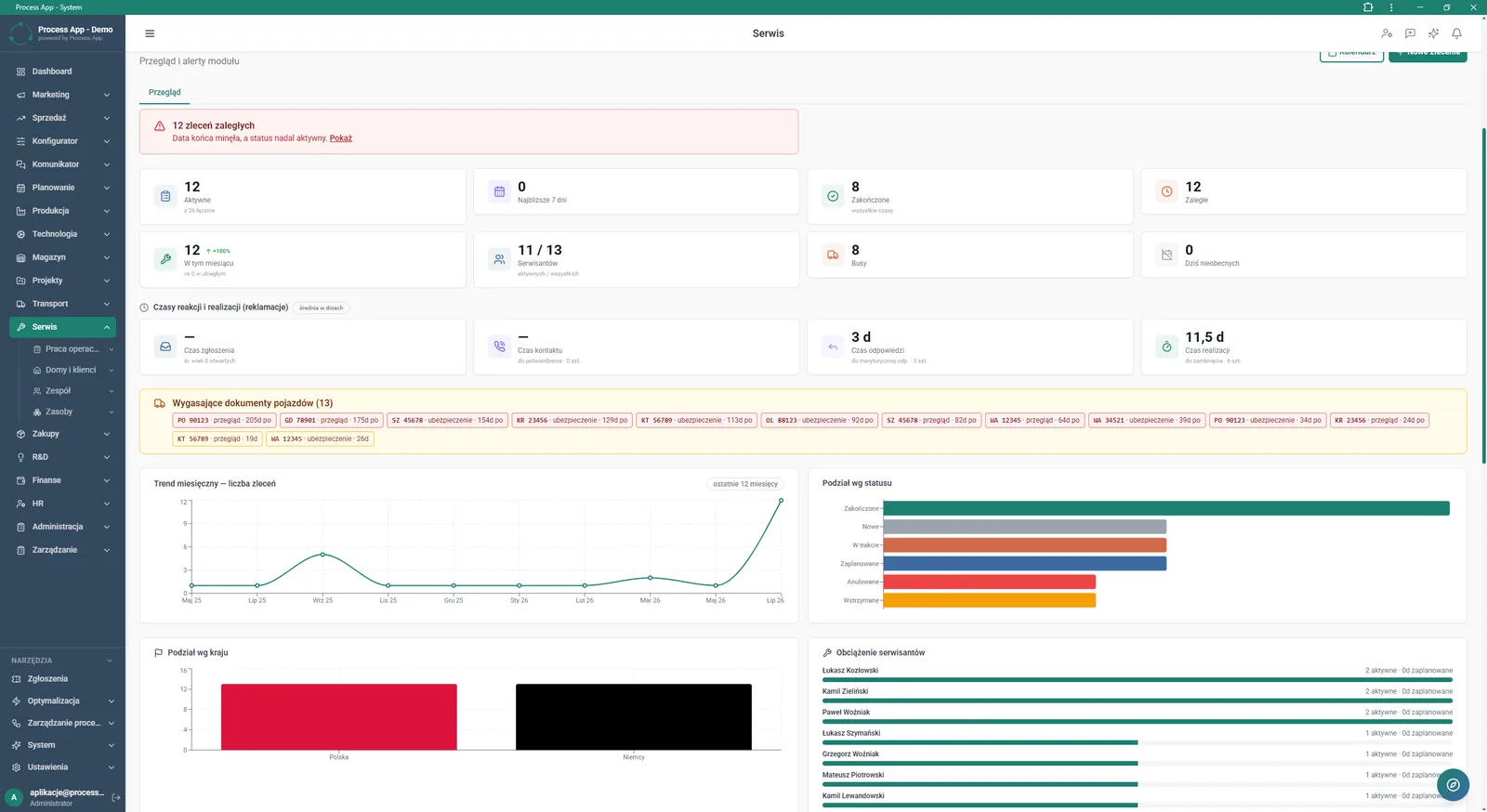
Task: Click the wrench icon on W tym miesiącu card
Action: click(165, 259)
